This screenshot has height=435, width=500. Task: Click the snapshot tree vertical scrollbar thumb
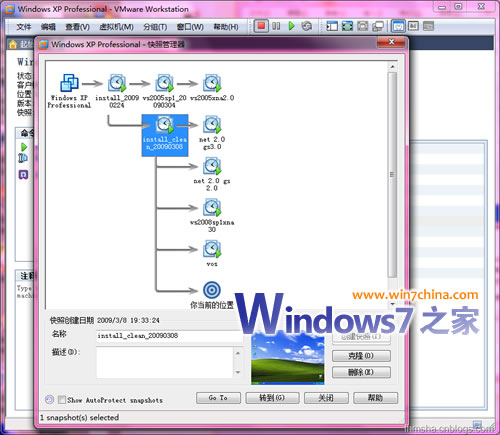[x=392, y=175]
